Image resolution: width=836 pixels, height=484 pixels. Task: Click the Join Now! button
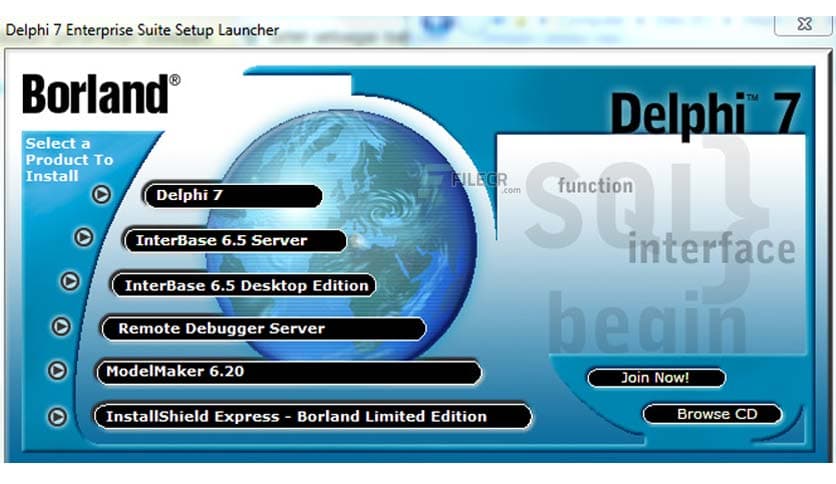656,378
